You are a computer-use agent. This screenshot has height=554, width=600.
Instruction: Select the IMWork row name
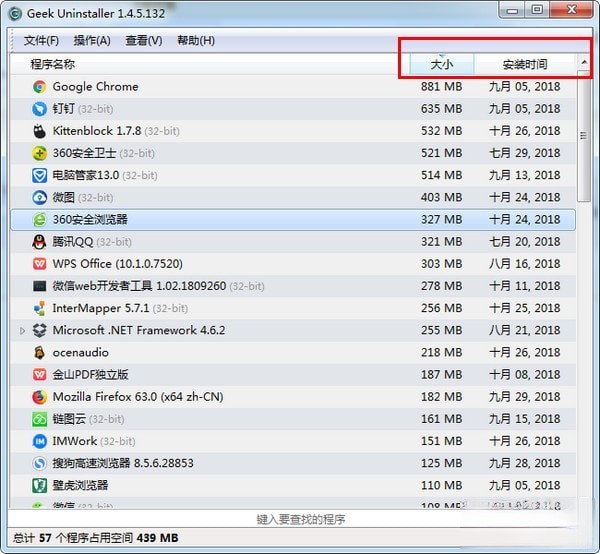click(94, 441)
